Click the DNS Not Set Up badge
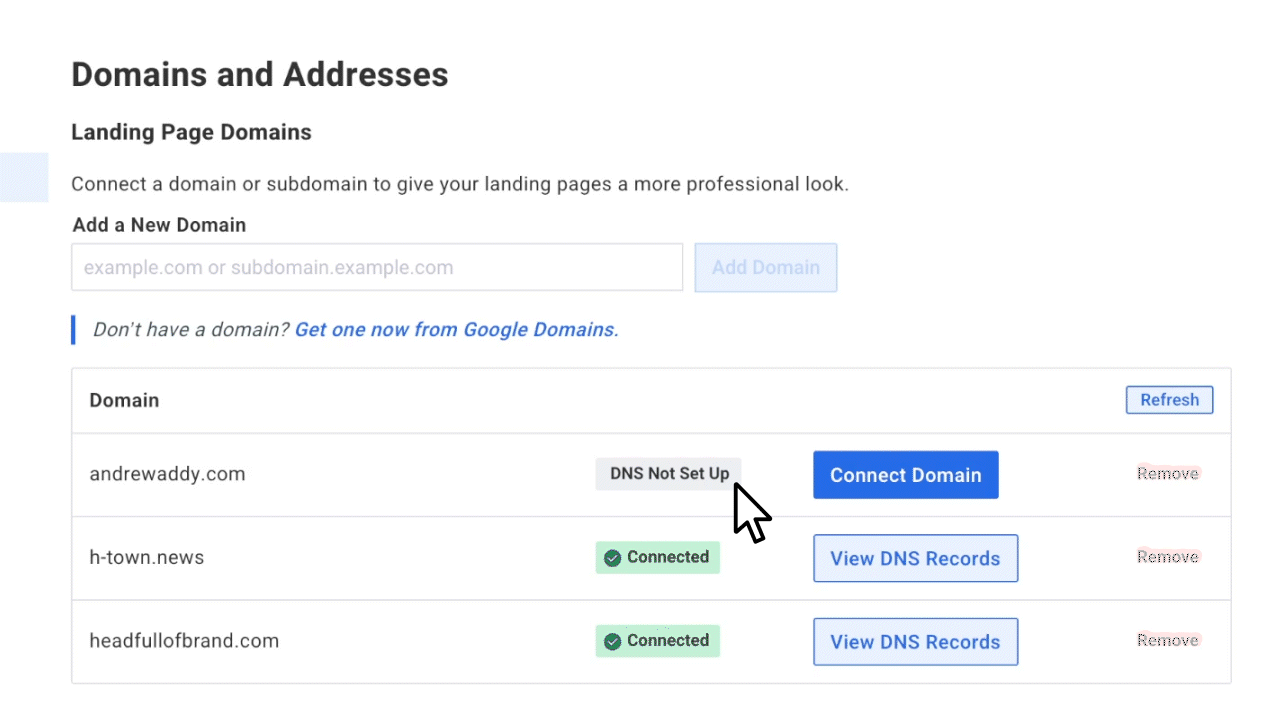The height and width of the screenshot is (720, 1280). [669, 474]
